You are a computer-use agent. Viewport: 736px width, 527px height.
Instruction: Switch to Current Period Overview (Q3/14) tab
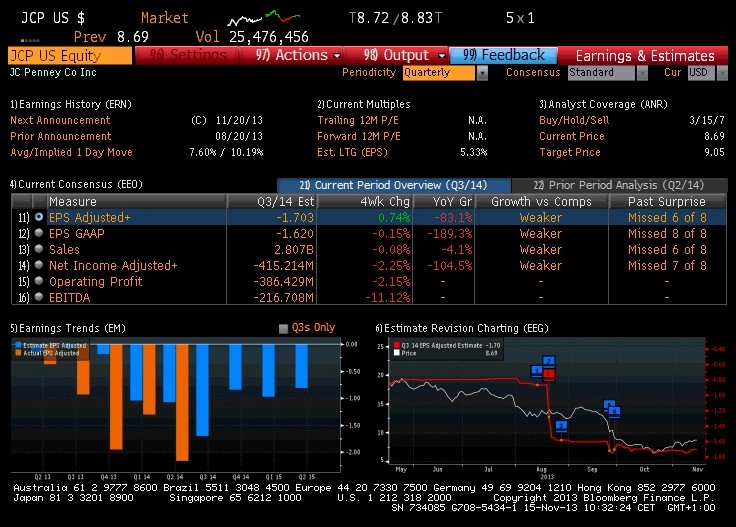coord(393,185)
